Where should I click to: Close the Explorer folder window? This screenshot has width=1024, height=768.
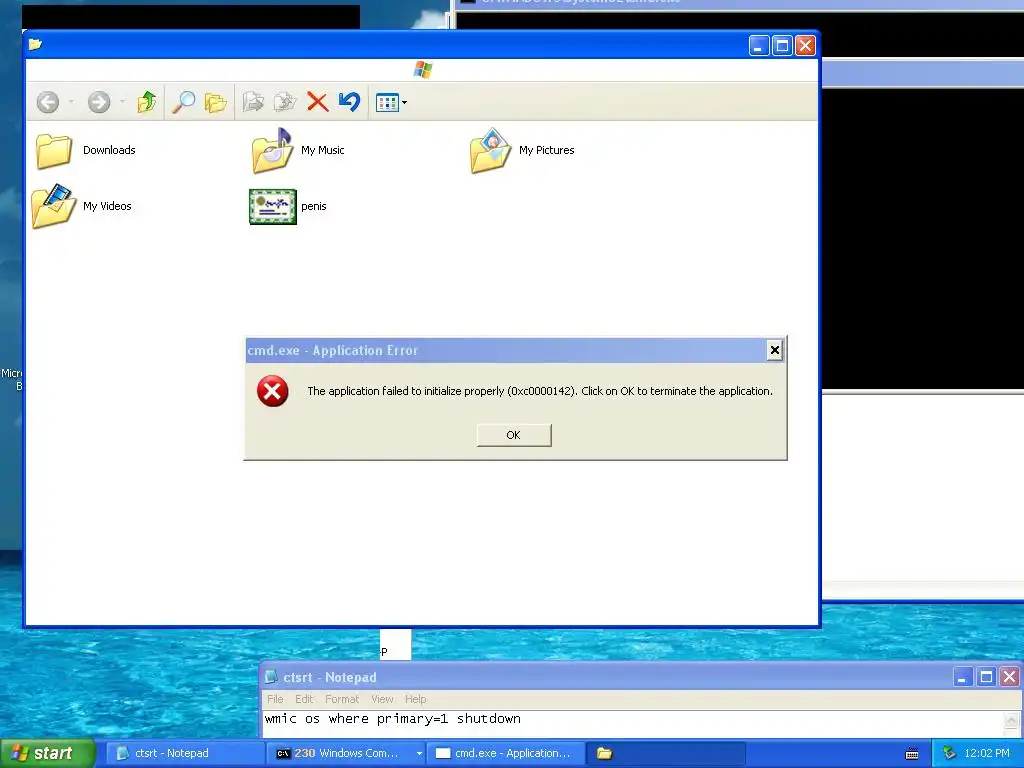point(805,46)
